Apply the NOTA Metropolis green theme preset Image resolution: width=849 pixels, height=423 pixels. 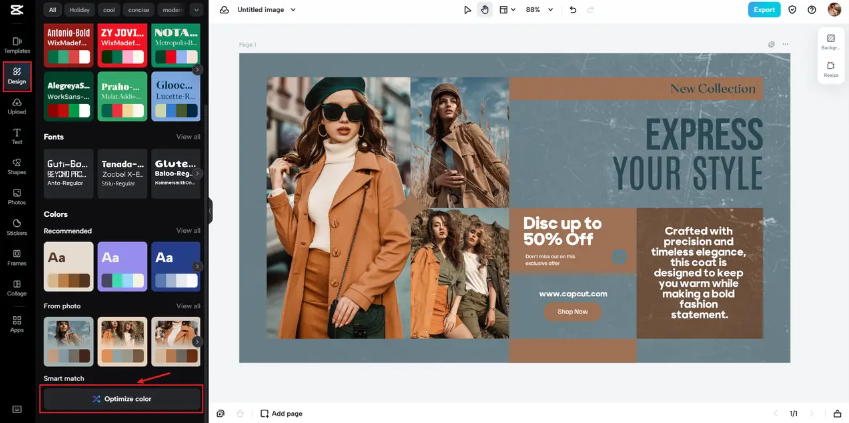click(176, 45)
